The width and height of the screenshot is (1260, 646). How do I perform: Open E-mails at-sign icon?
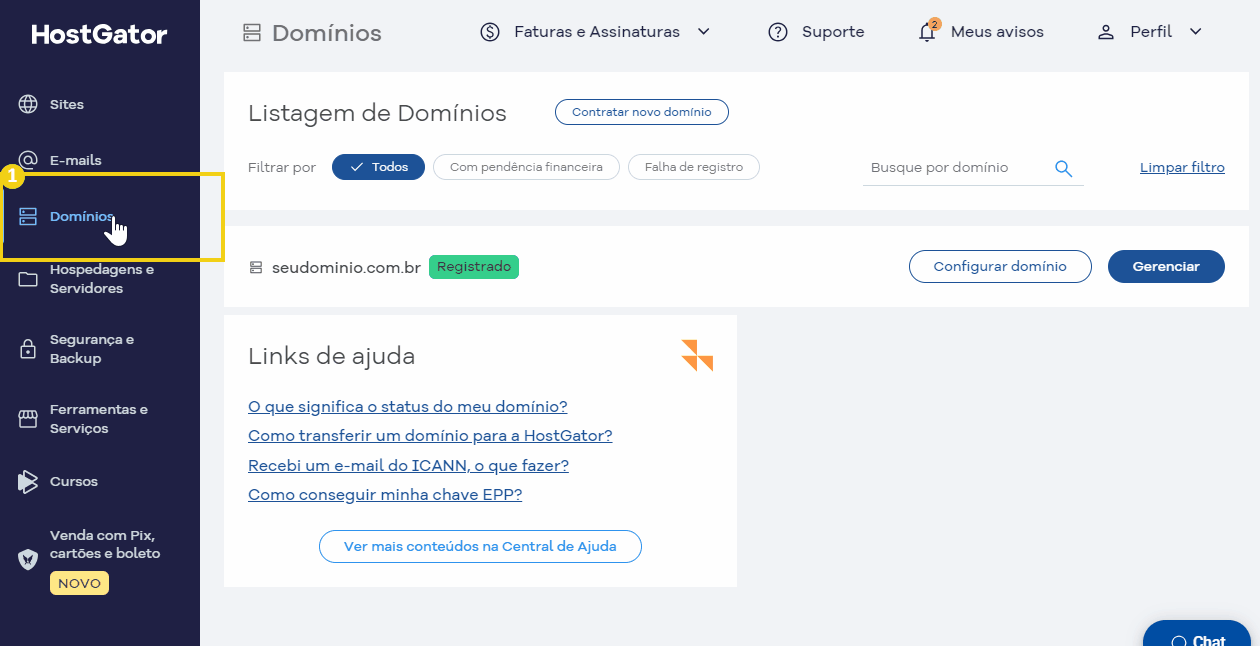pos(28,160)
